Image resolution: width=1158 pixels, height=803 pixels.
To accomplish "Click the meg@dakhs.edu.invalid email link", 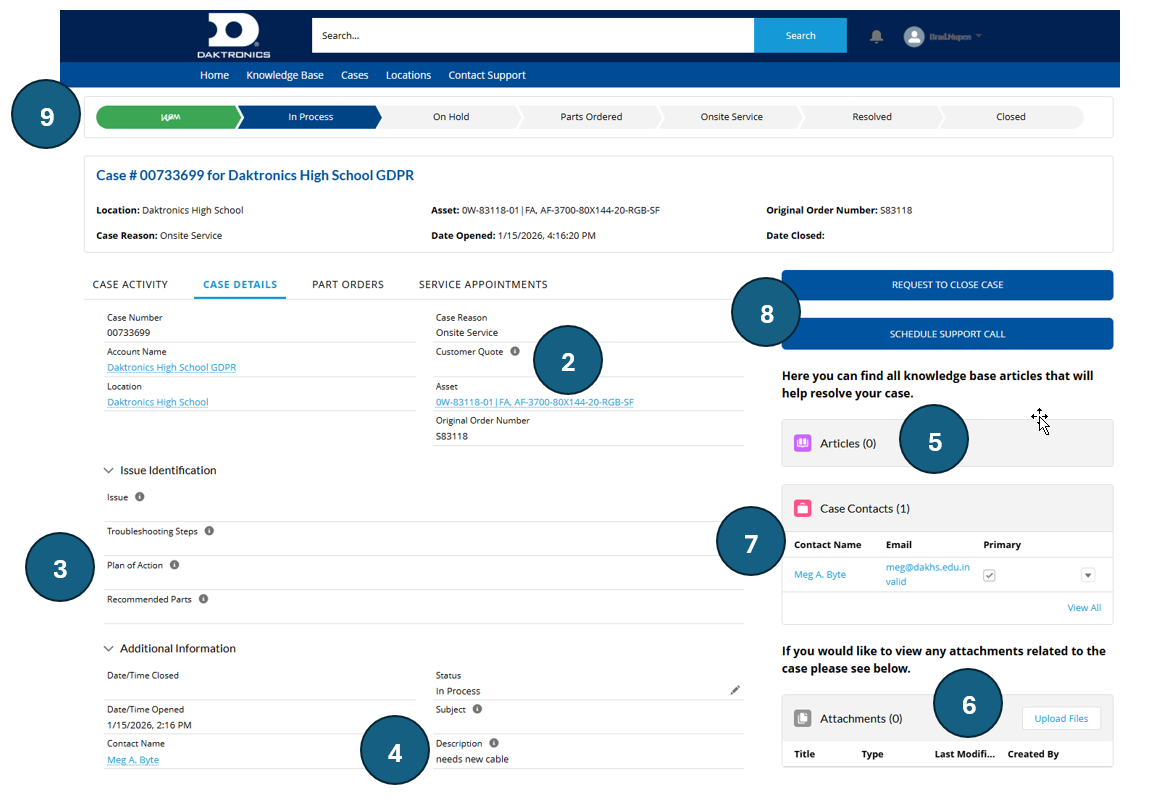I will pyautogui.click(x=928, y=574).
